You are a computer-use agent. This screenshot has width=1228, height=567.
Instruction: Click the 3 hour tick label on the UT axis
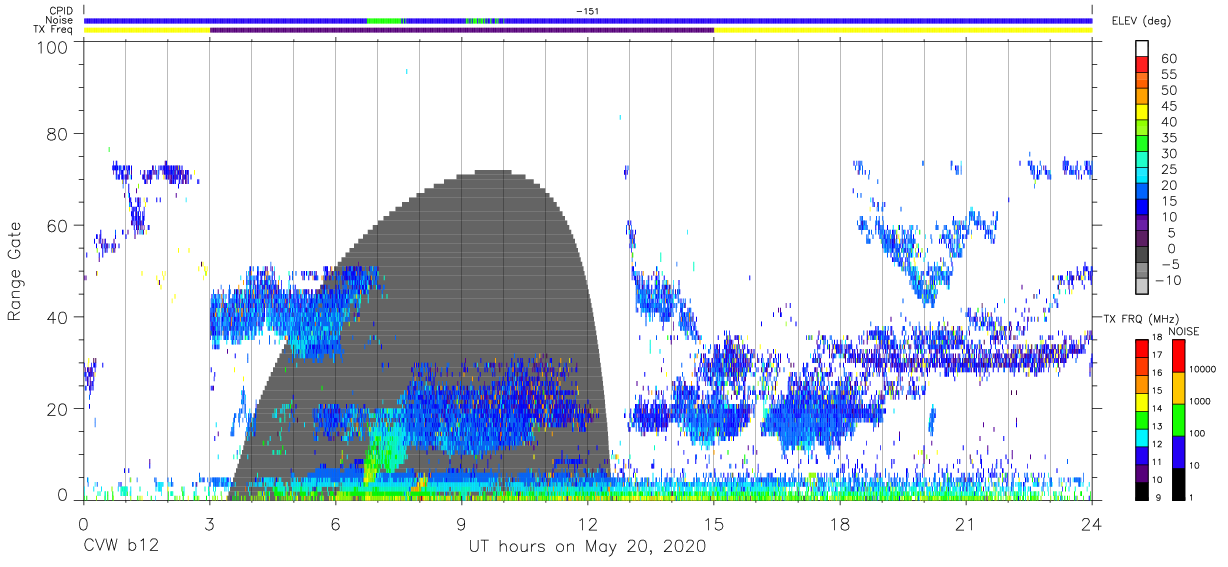click(210, 524)
